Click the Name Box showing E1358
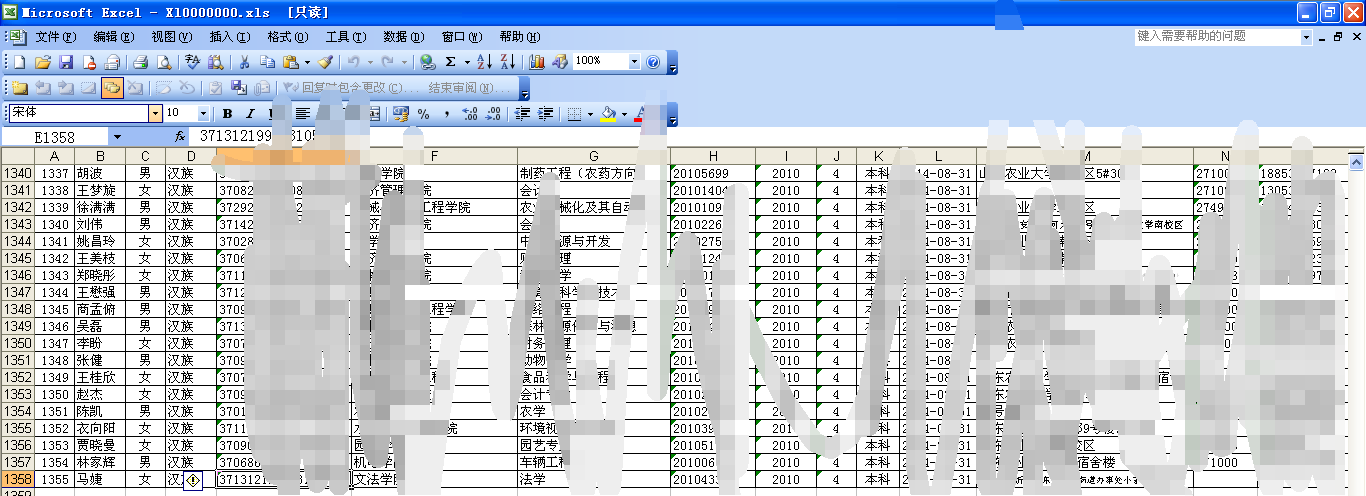The width and height of the screenshot is (1366, 496). click(x=56, y=136)
